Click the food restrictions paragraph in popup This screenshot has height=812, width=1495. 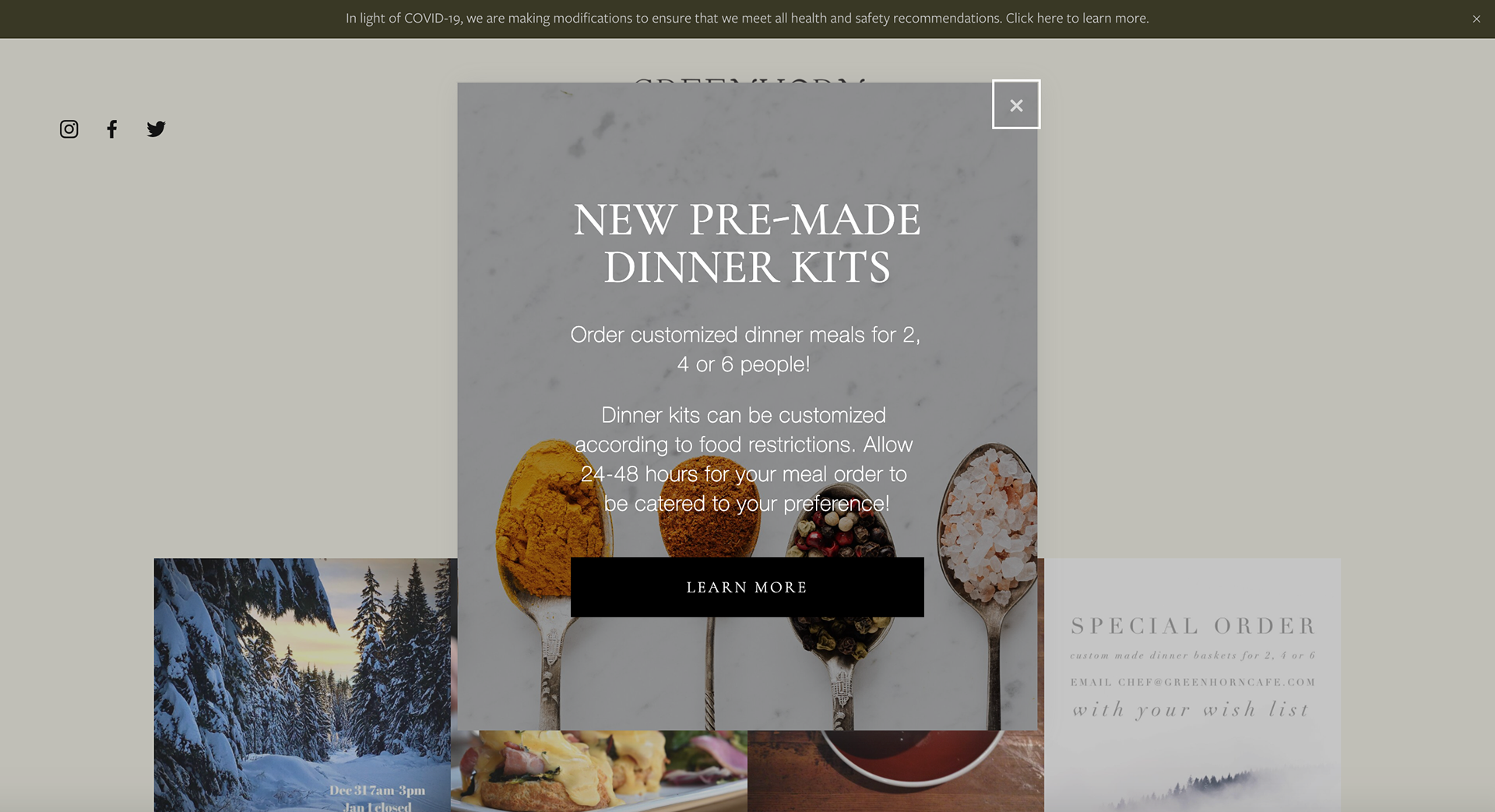point(744,459)
